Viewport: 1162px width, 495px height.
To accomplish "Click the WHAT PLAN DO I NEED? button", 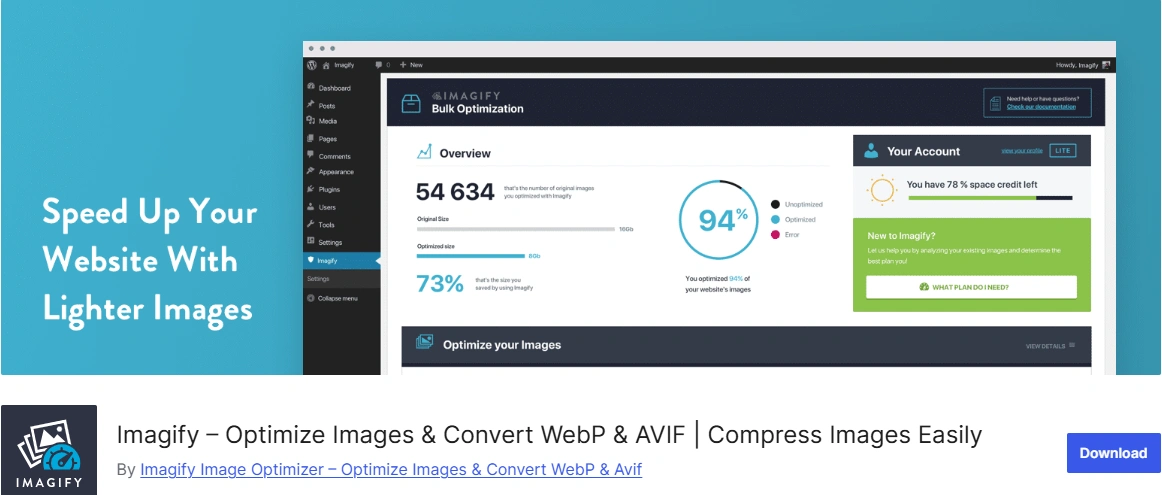I will [x=971, y=287].
